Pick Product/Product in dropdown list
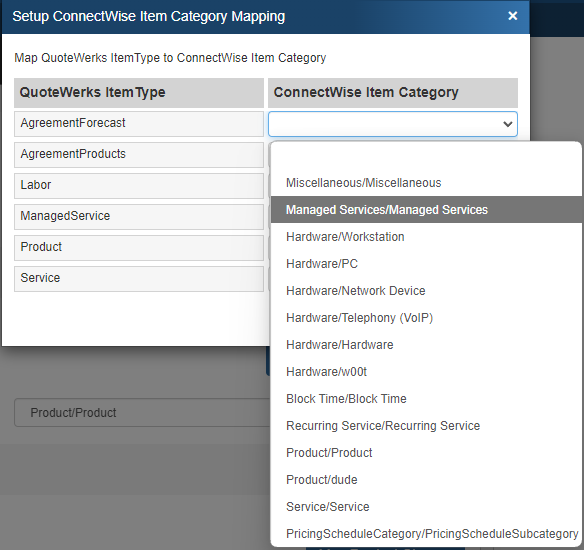The image size is (584, 550). point(426,453)
